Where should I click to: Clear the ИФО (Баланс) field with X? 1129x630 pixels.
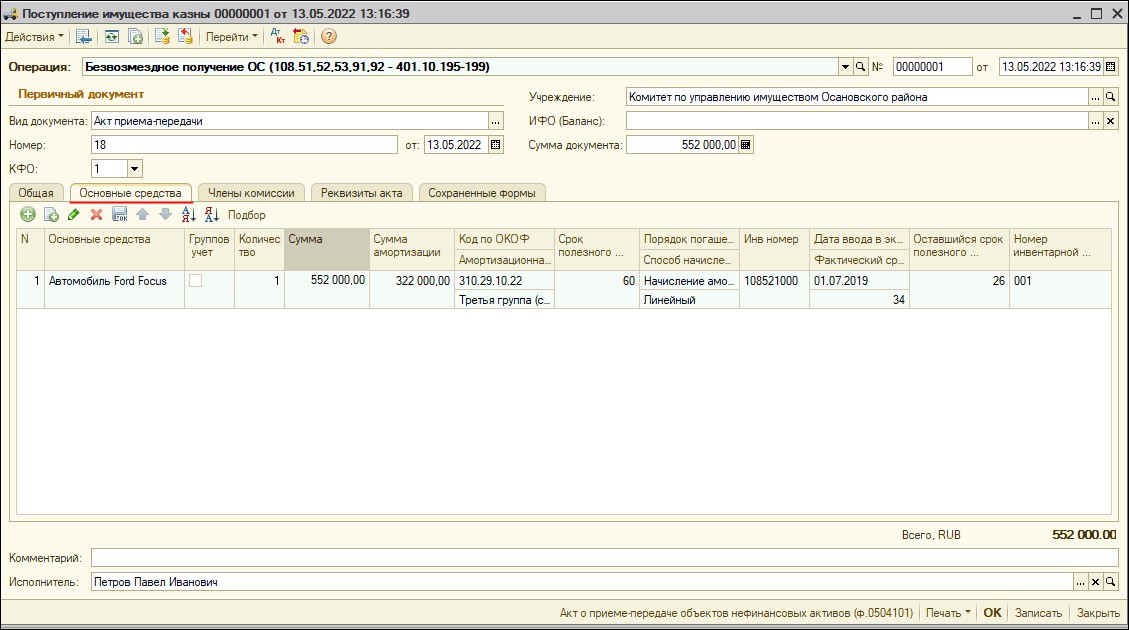tap(1110, 122)
